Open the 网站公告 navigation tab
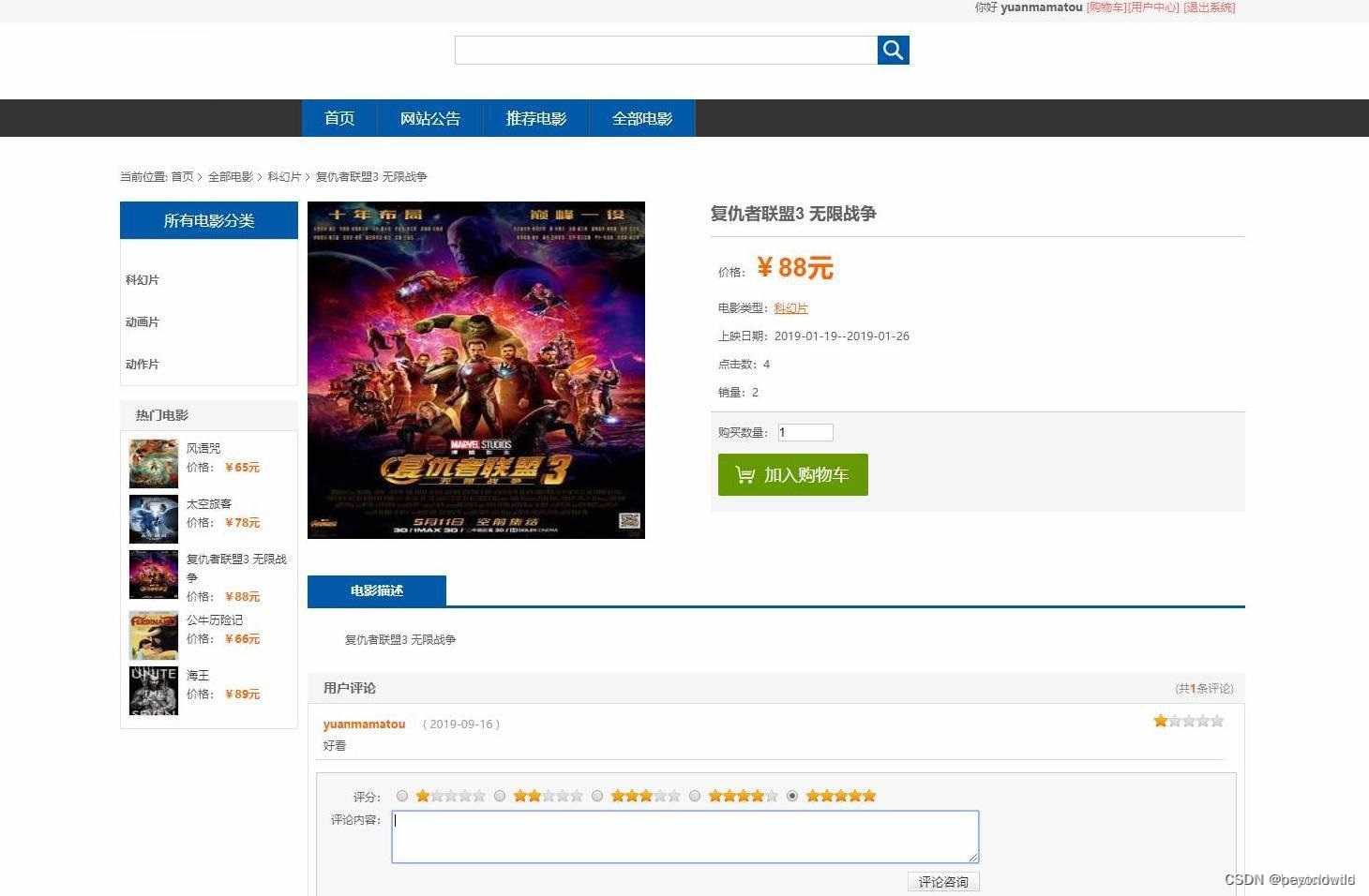This screenshot has height=896, width=1369. [430, 118]
